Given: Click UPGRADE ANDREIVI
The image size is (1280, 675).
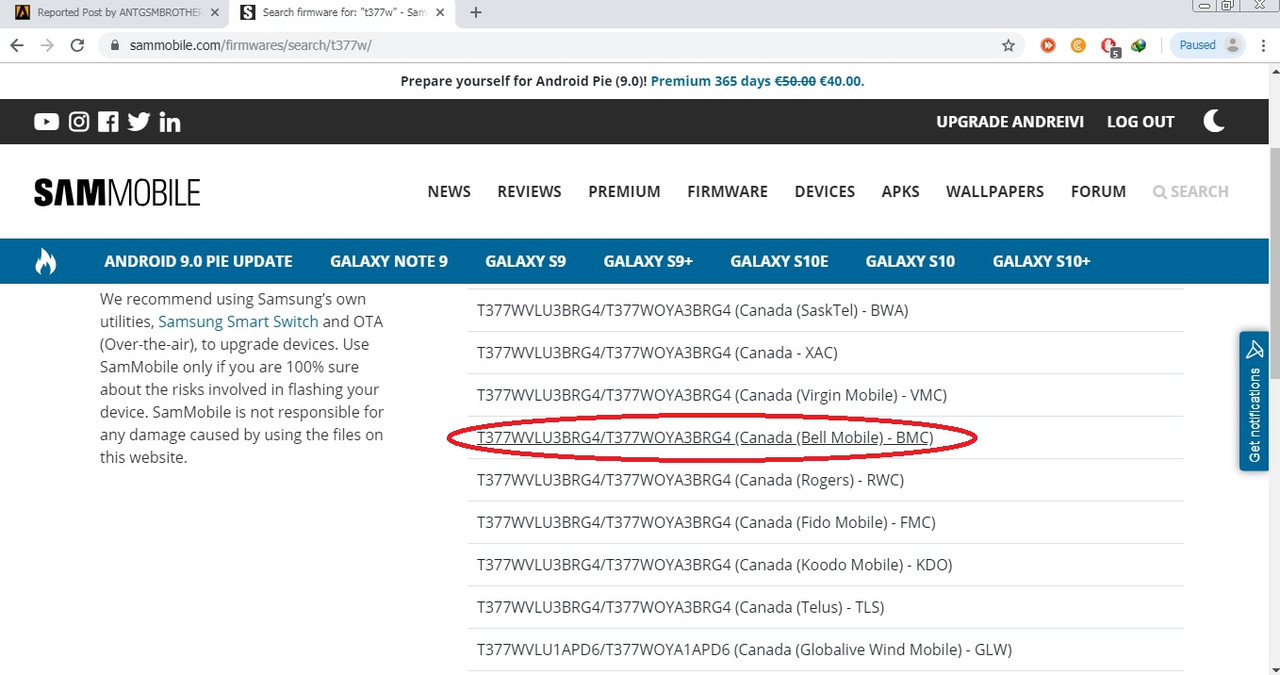Looking at the screenshot, I should click(1010, 122).
